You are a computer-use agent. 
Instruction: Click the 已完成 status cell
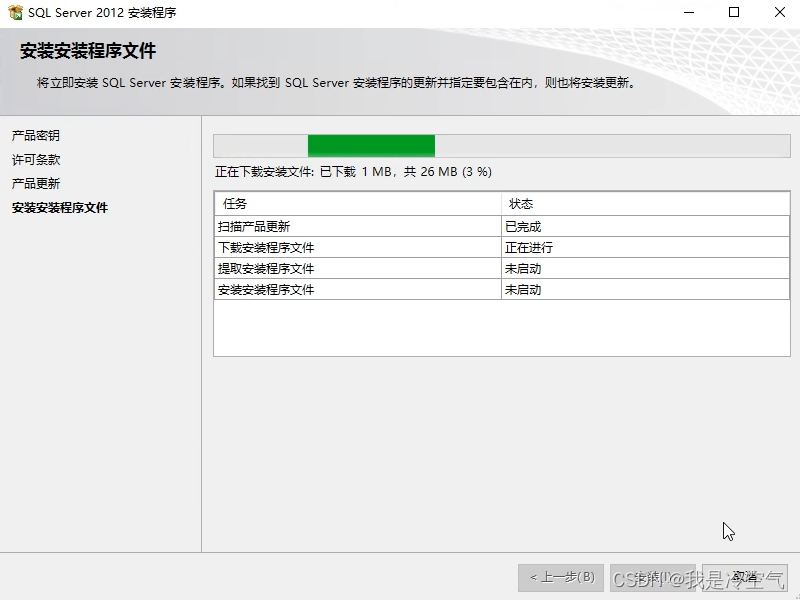[x=645, y=226]
